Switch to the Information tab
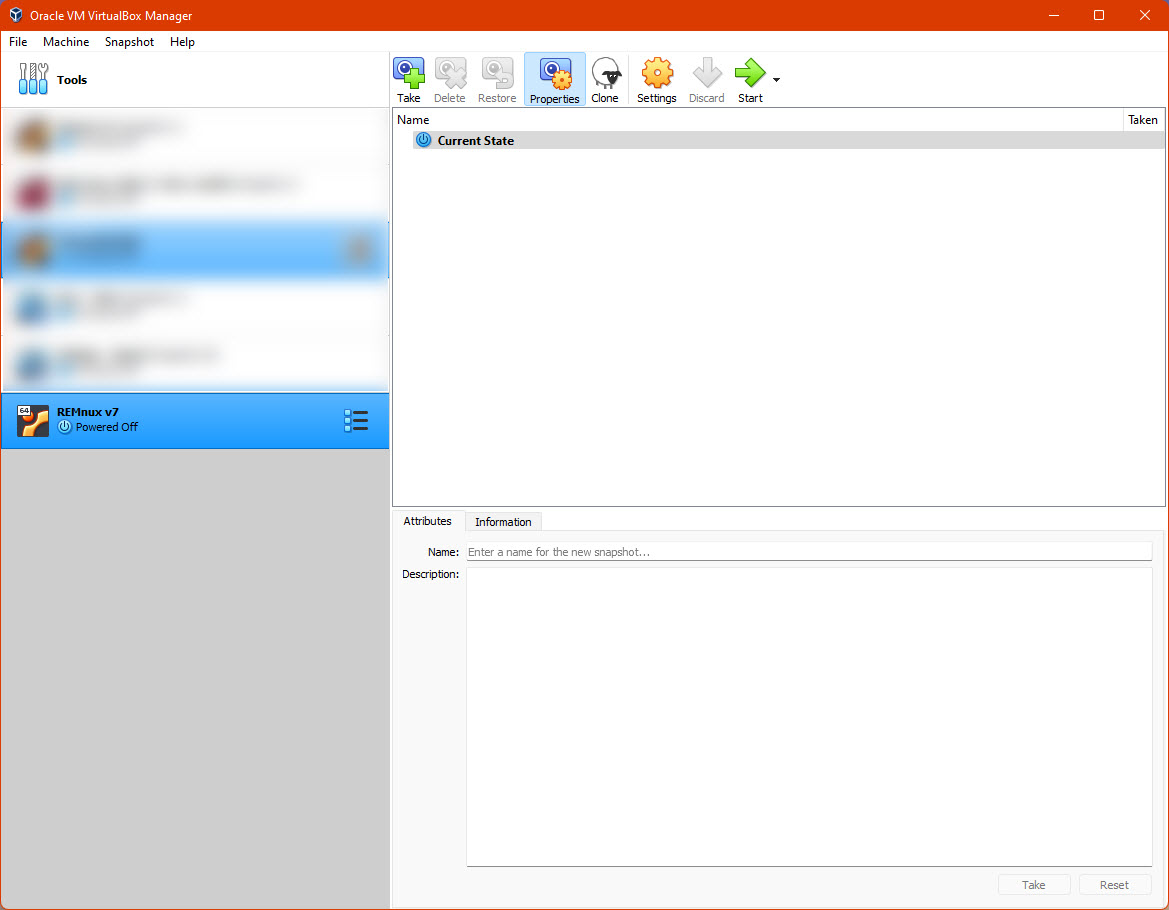The image size is (1169, 910). [503, 521]
